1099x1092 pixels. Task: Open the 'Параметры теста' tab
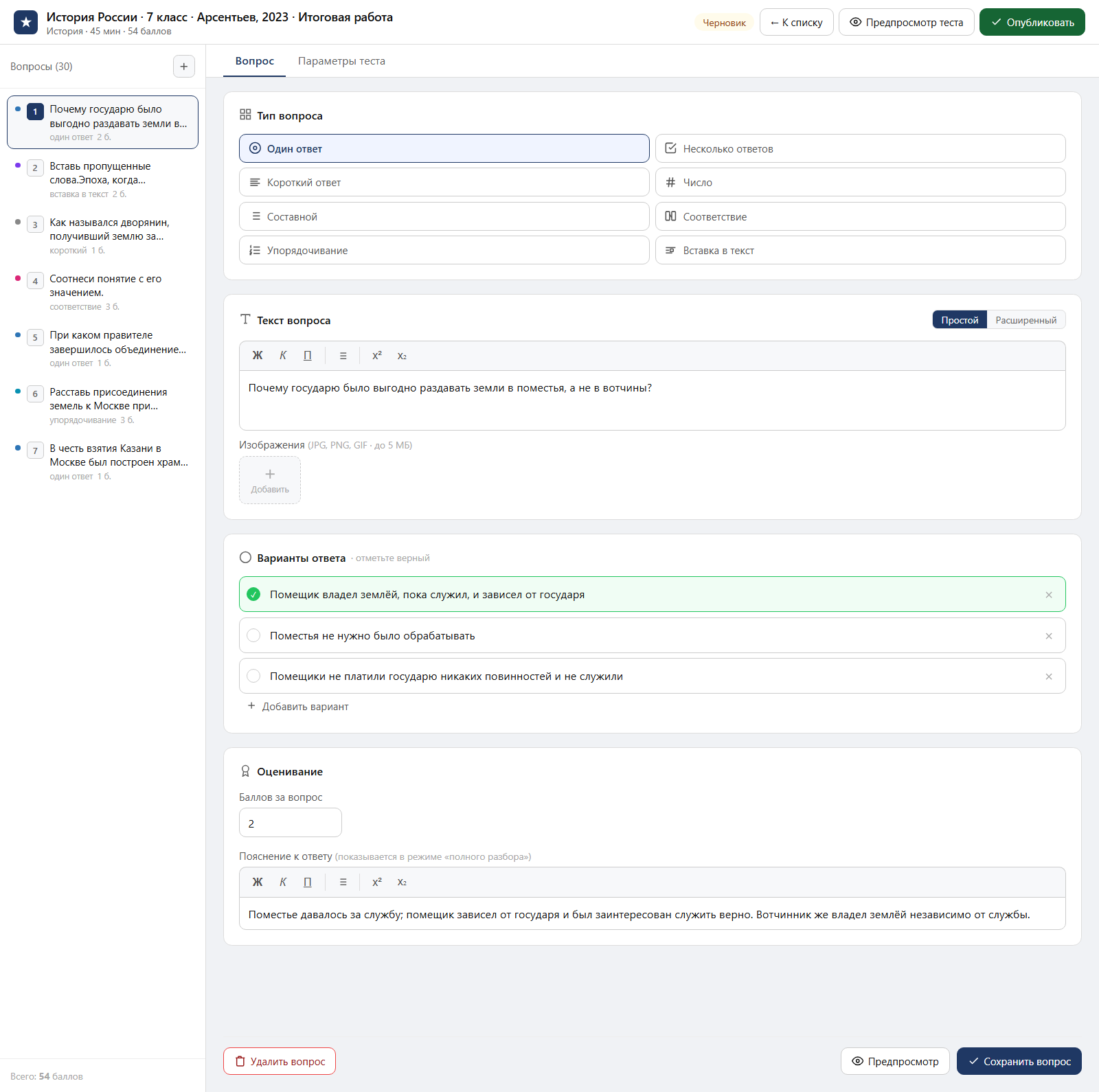click(341, 61)
